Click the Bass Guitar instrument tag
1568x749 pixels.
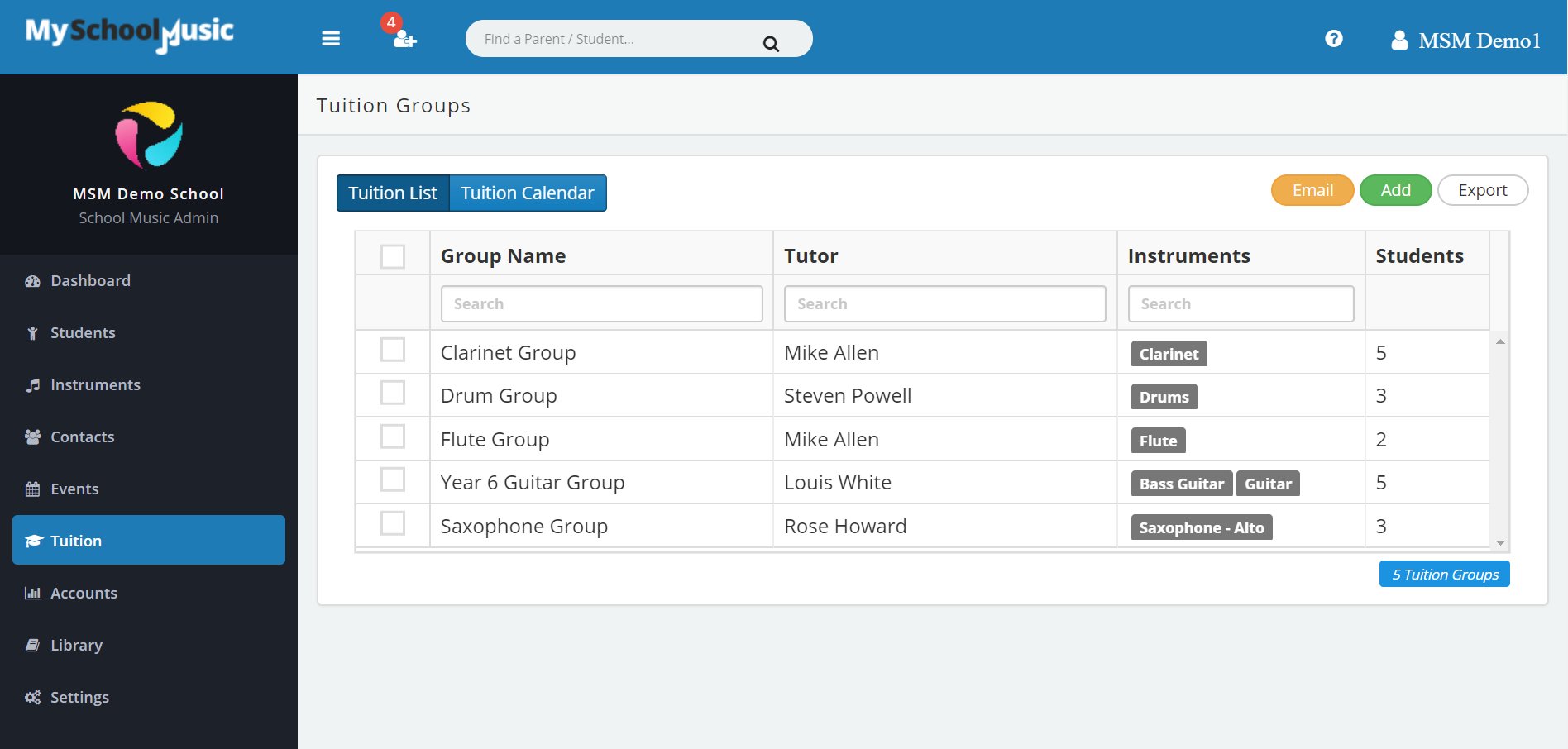click(x=1182, y=484)
